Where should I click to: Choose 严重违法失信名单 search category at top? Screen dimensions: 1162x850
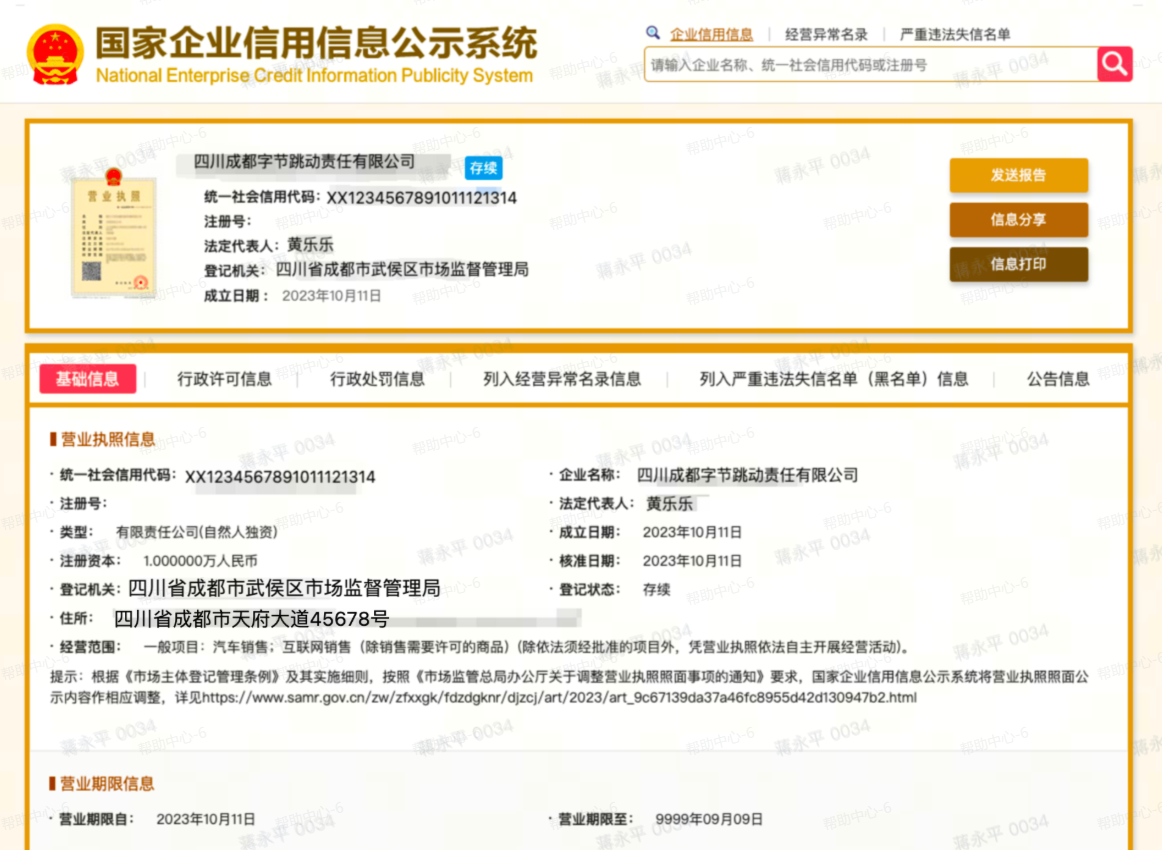(x=954, y=34)
